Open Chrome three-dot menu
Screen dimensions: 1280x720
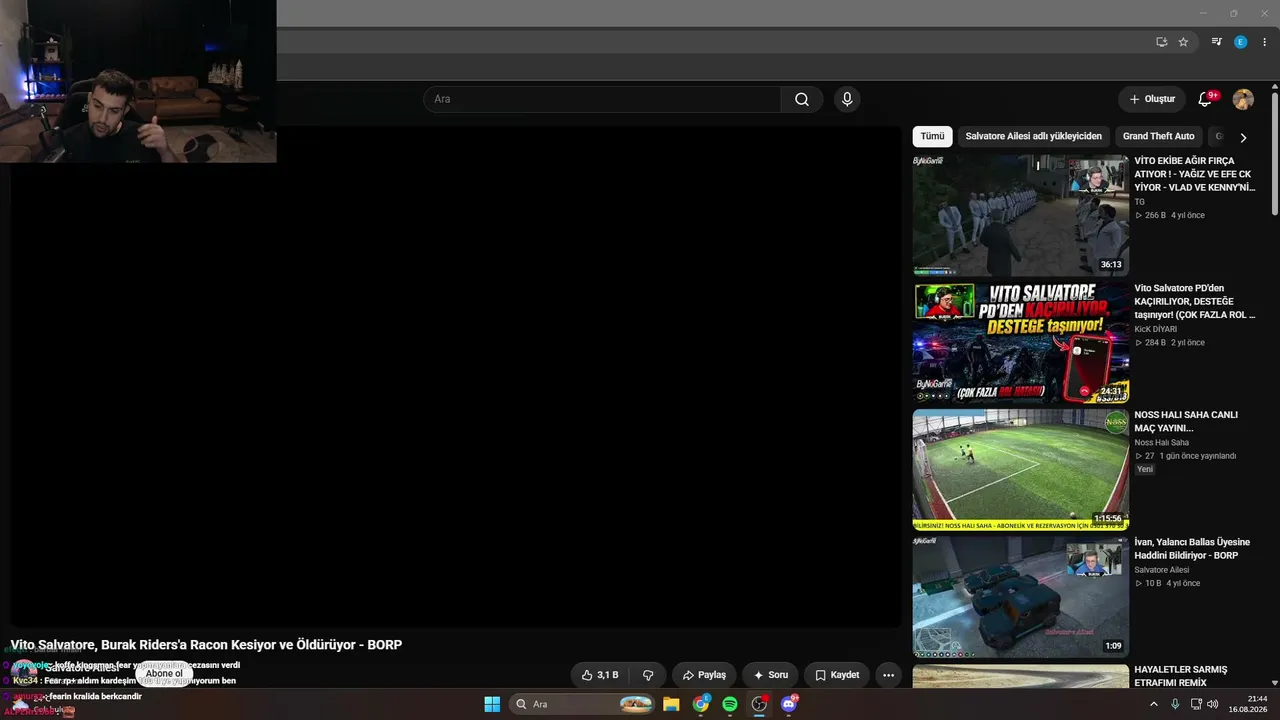pyautogui.click(x=1265, y=42)
